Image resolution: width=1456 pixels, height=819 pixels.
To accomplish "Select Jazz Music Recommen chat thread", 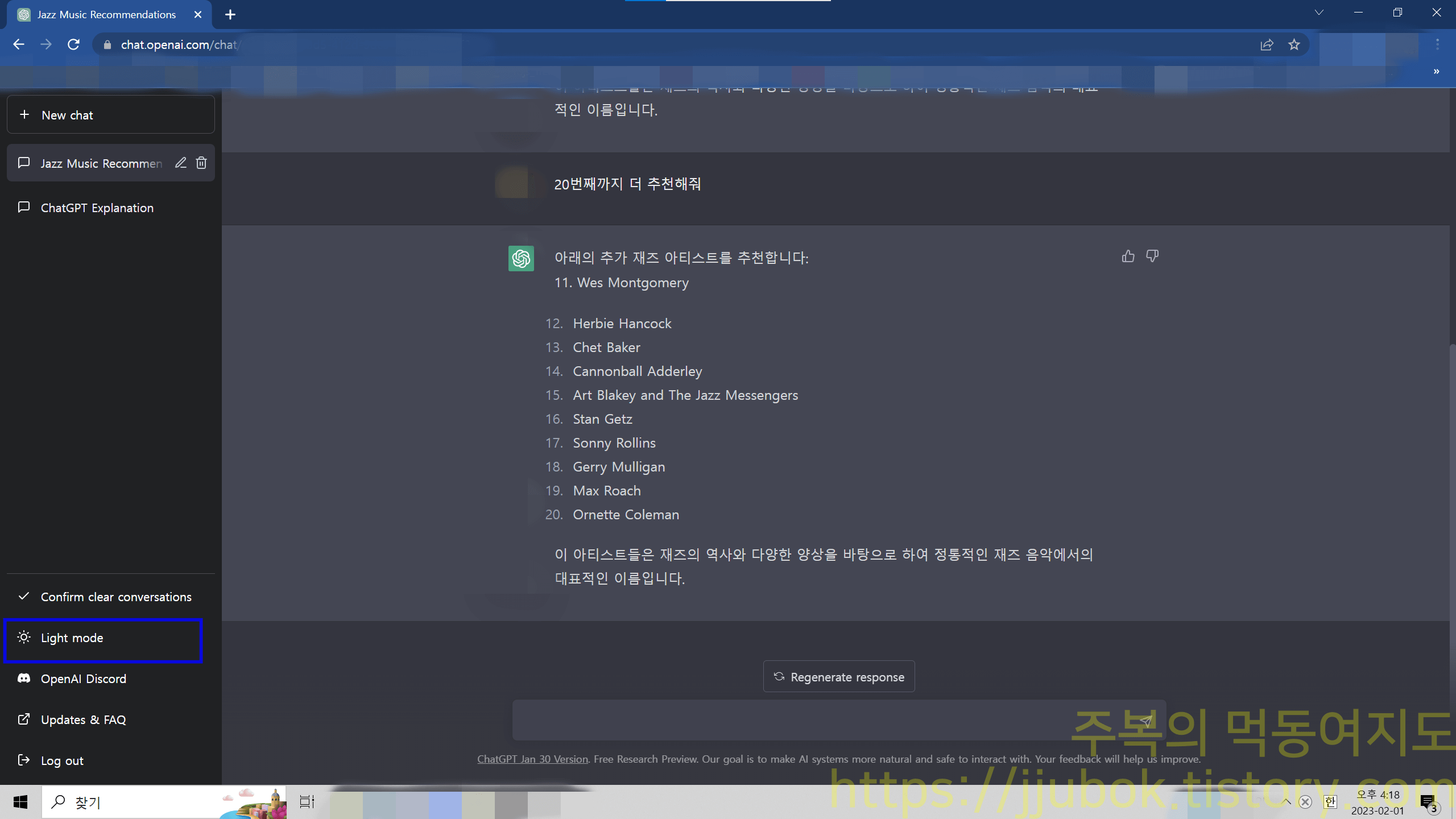I will tap(100, 163).
